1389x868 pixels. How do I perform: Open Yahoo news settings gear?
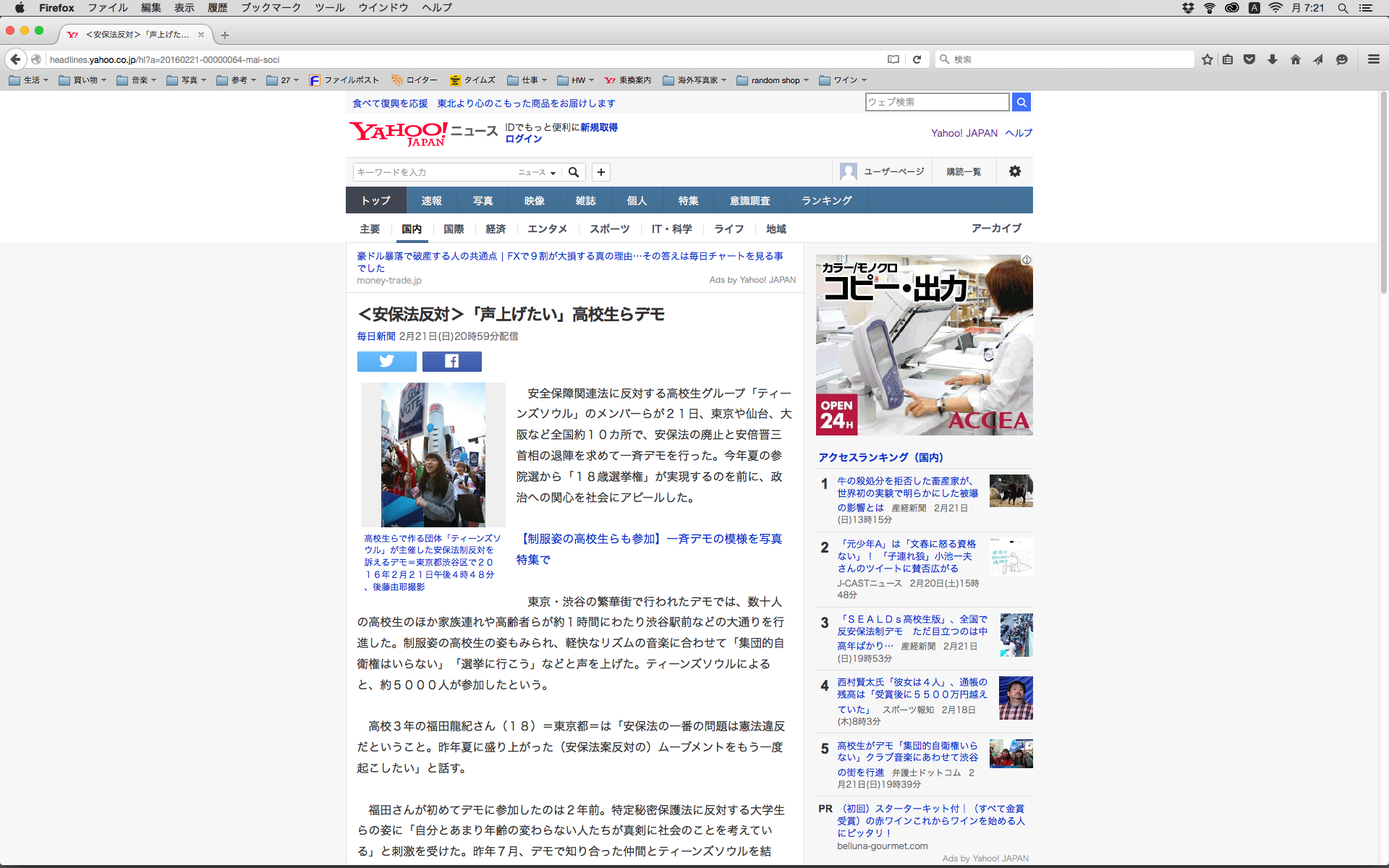coord(1014,171)
